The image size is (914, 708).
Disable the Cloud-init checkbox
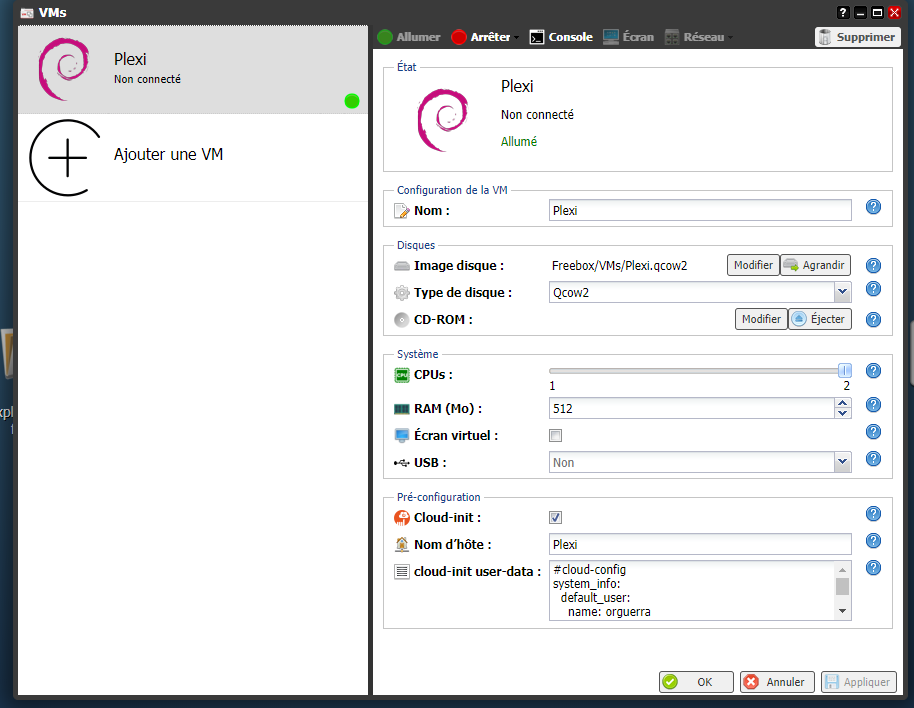(556, 517)
